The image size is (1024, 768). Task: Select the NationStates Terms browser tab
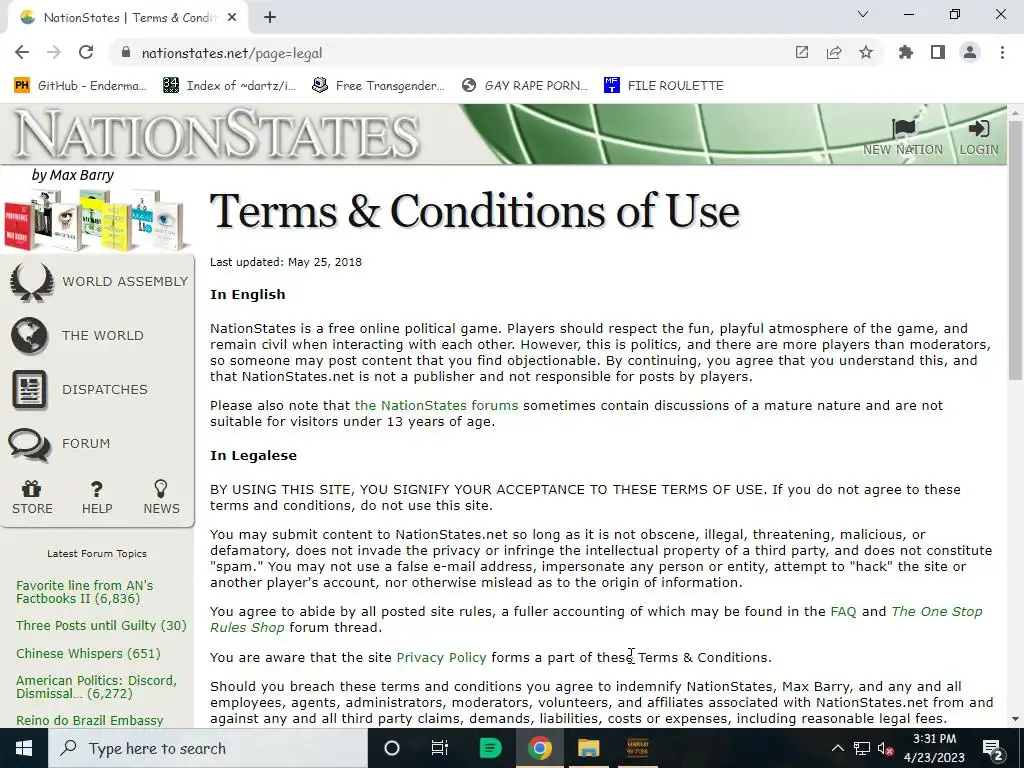tap(128, 18)
